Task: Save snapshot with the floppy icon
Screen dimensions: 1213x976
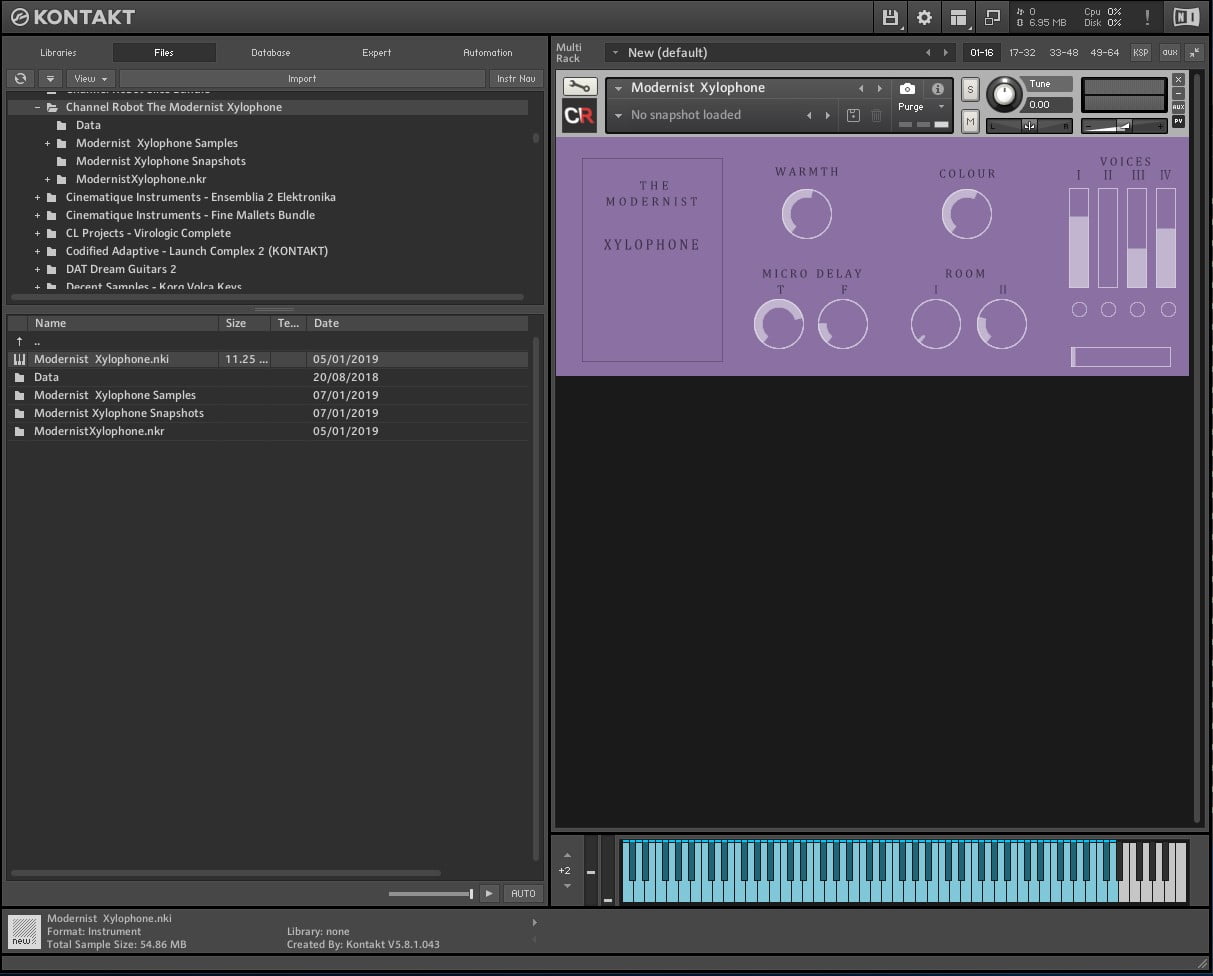Action: (853, 116)
